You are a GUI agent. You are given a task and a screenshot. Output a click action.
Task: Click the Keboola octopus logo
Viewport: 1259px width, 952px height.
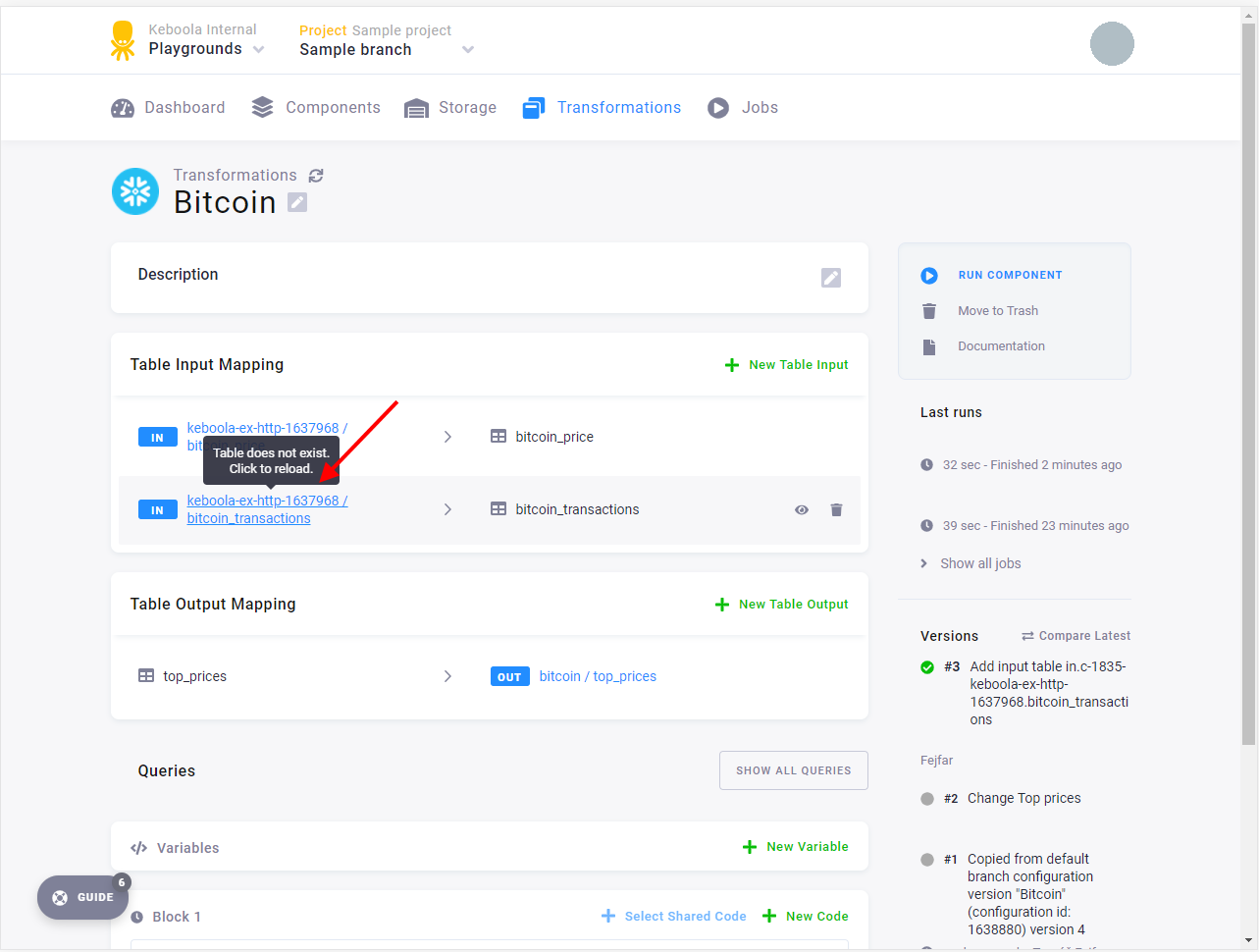pos(123,40)
